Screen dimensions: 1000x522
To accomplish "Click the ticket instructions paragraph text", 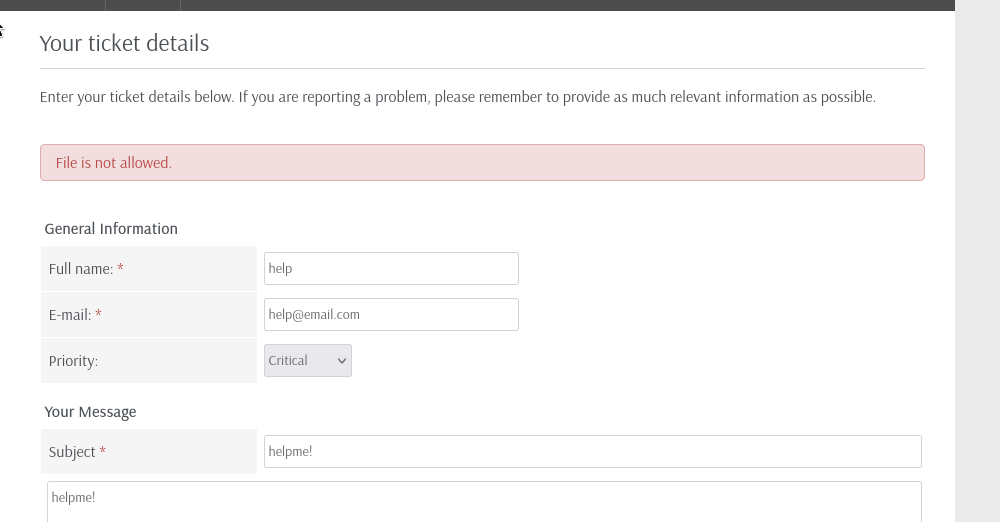I will point(457,97).
